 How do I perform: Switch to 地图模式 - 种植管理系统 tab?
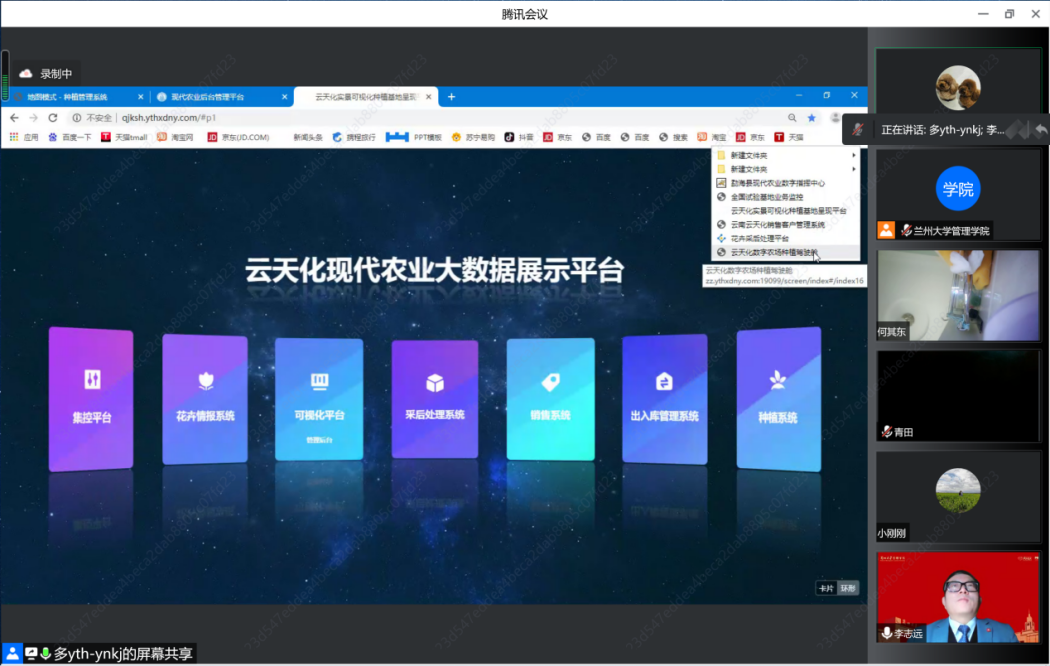73,97
